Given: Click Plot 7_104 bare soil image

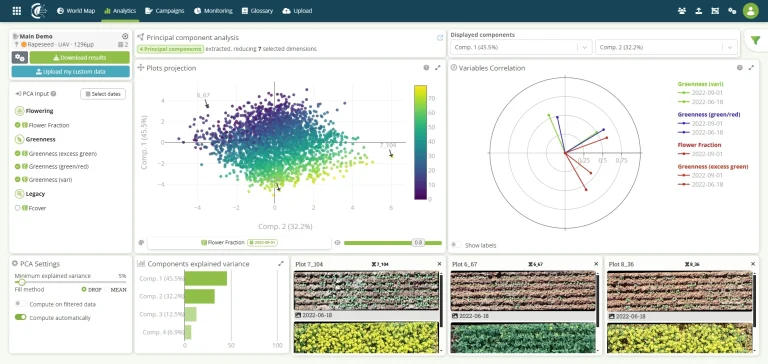Looking at the screenshot, I should pos(366,291).
